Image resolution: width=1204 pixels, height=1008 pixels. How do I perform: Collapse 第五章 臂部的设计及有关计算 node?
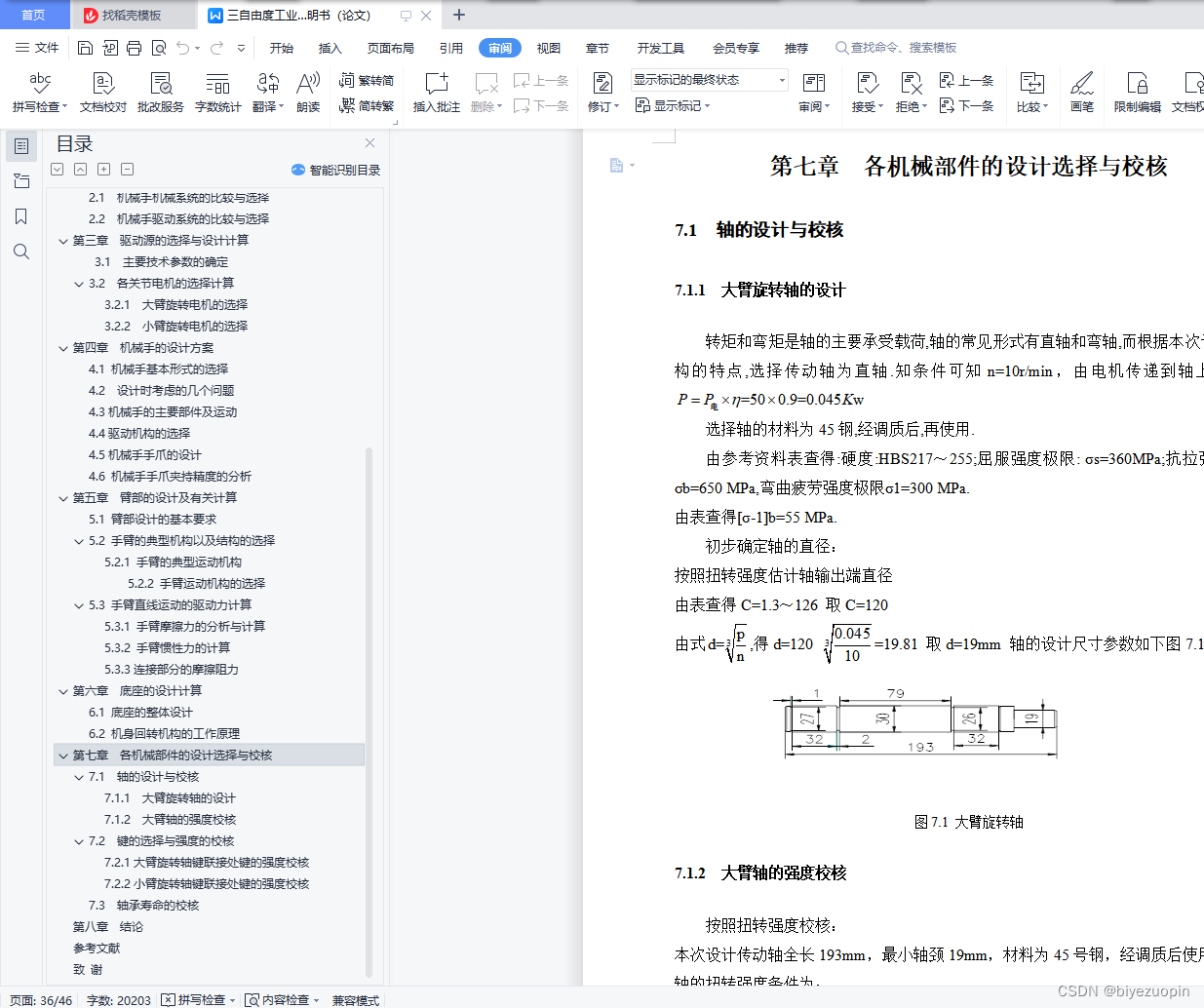pos(63,498)
